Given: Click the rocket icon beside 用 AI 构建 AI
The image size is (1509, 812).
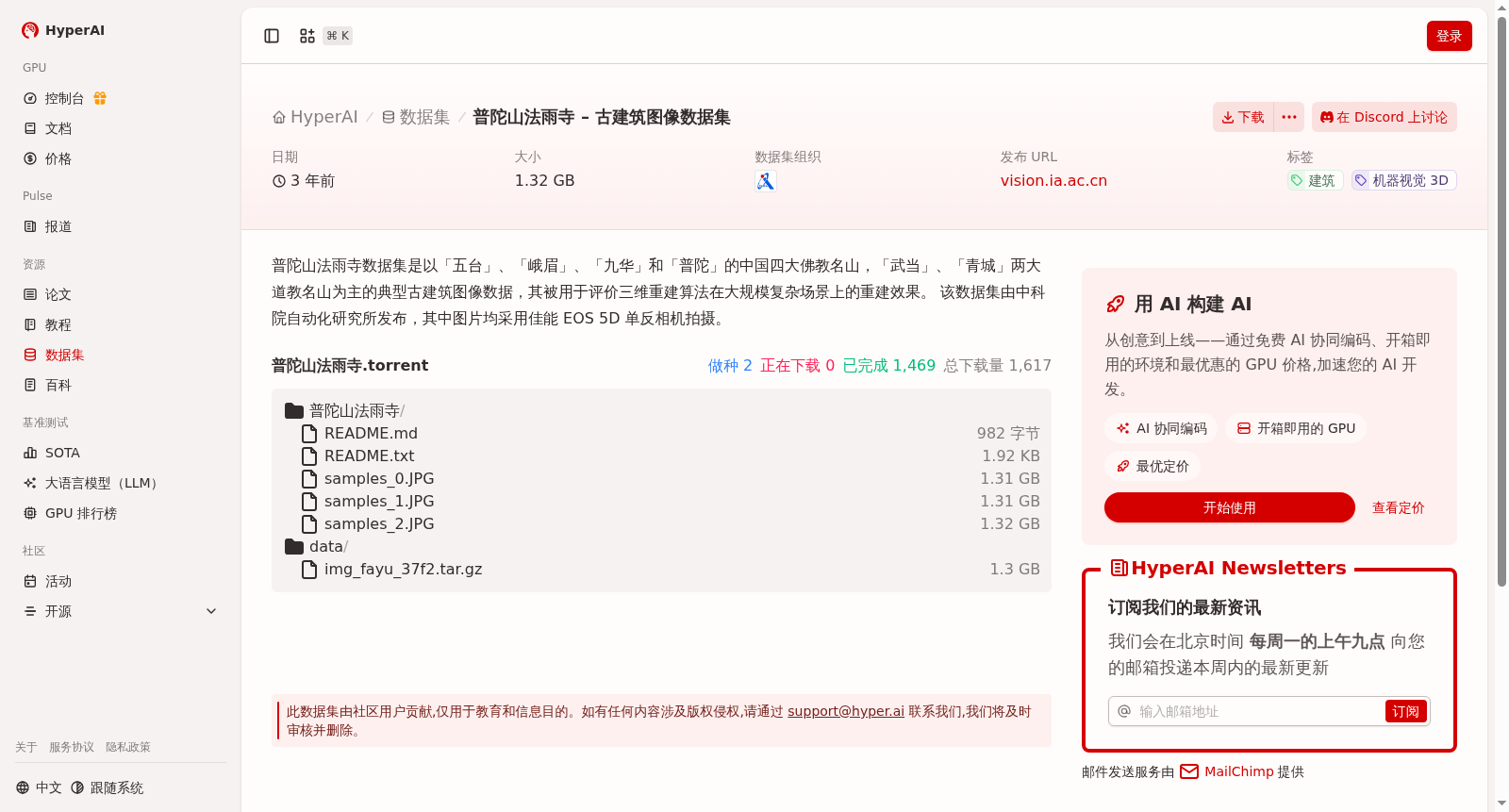Looking at the screenshot, I should [1116, 304].
